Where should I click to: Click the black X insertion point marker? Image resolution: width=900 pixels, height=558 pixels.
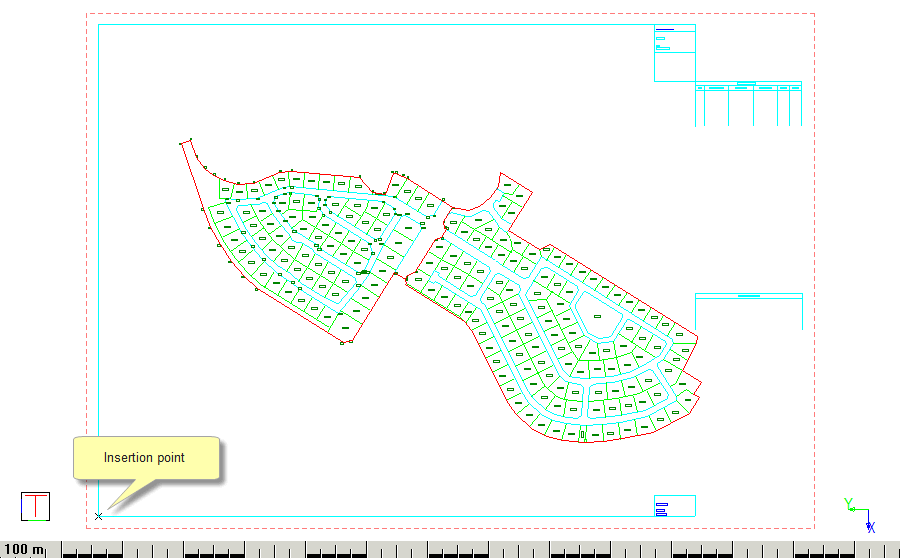point(98,516)
